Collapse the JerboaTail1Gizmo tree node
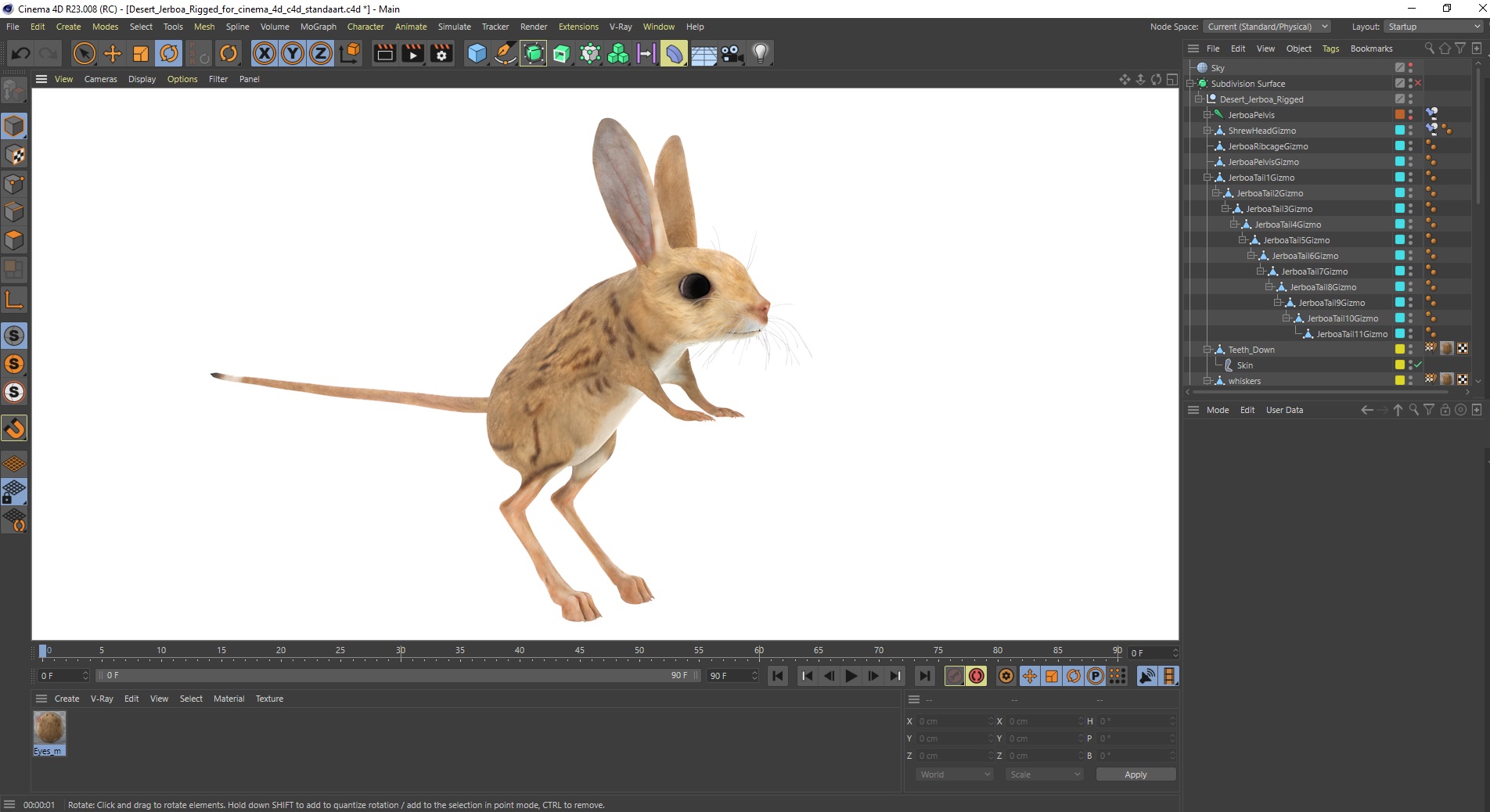Viewport: 1490px width, 812px height. (x=1207, y=178)
